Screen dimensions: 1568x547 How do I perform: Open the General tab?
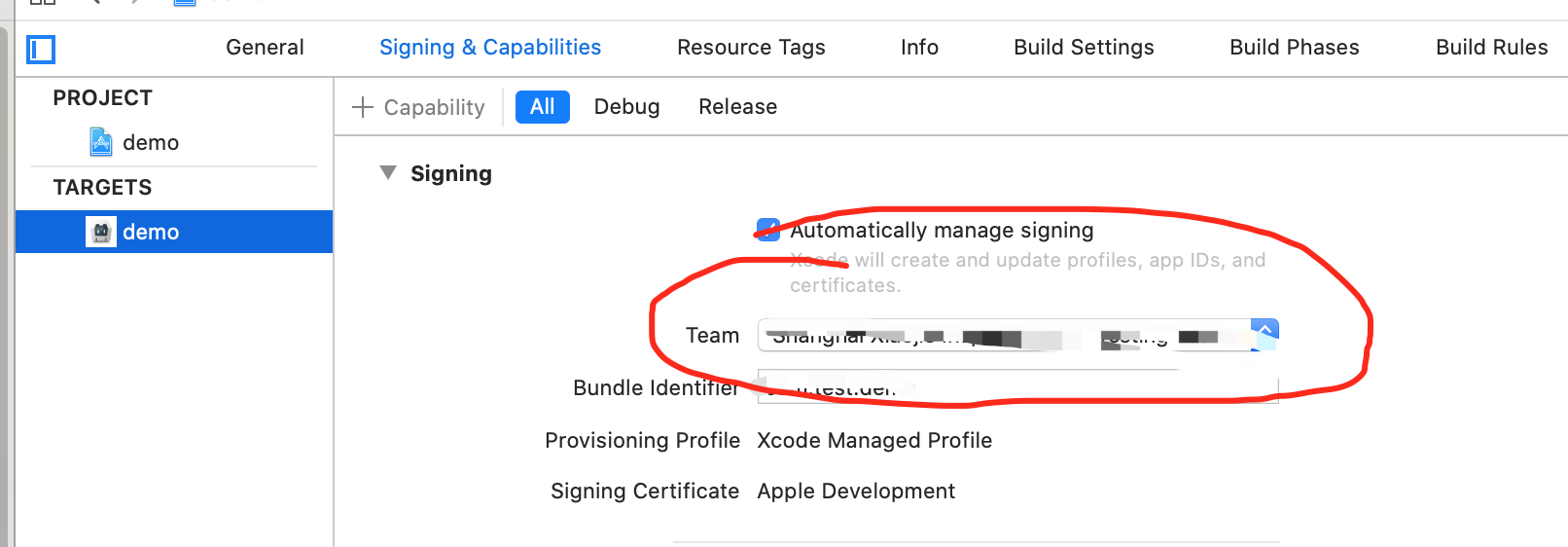click(265, 48)
